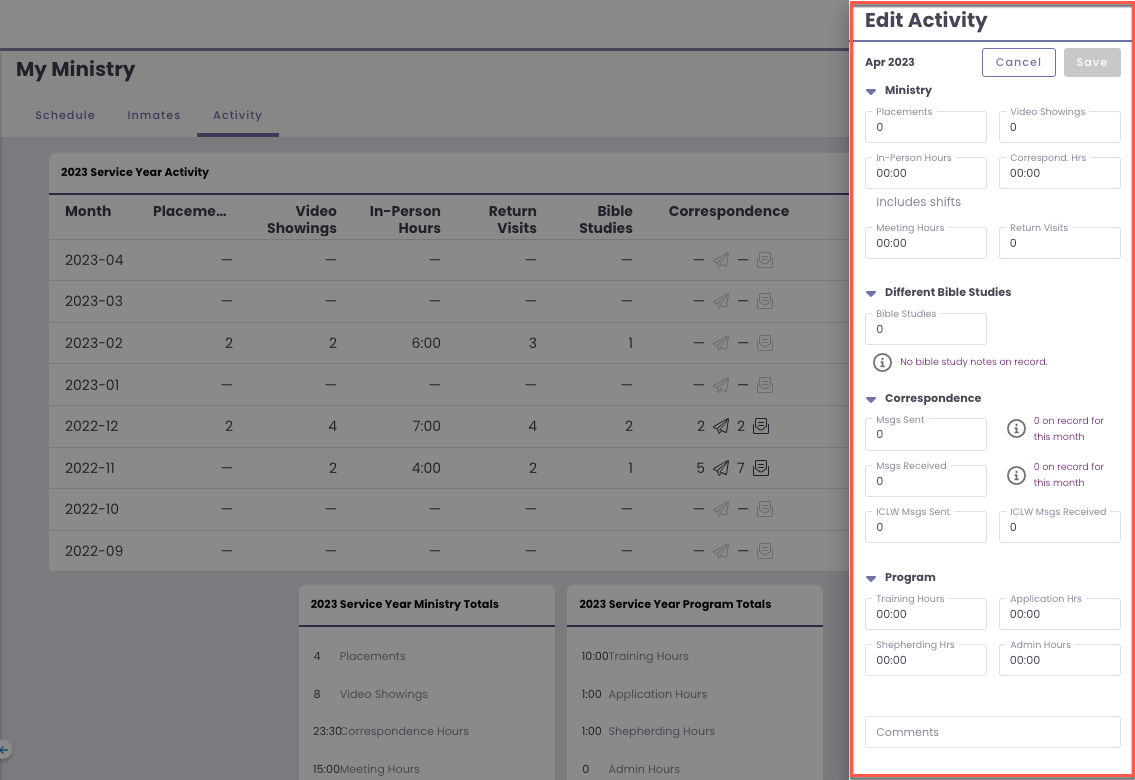Click received-messages icon in 2022-11 row
This screenshot has height=780, width=1135.
tap(761, 468)
